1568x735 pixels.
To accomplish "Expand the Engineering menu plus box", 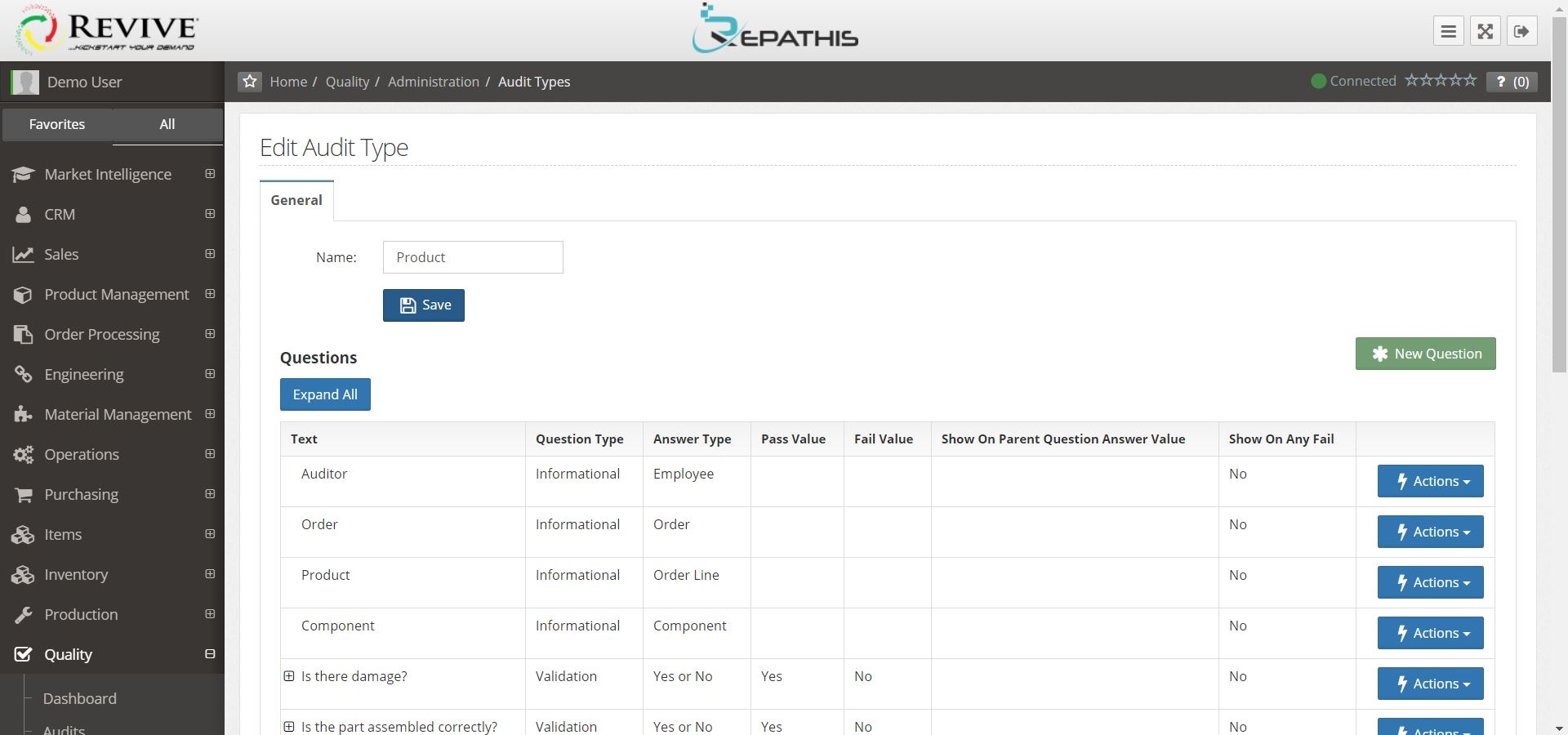I will click(x=210, y=373).
